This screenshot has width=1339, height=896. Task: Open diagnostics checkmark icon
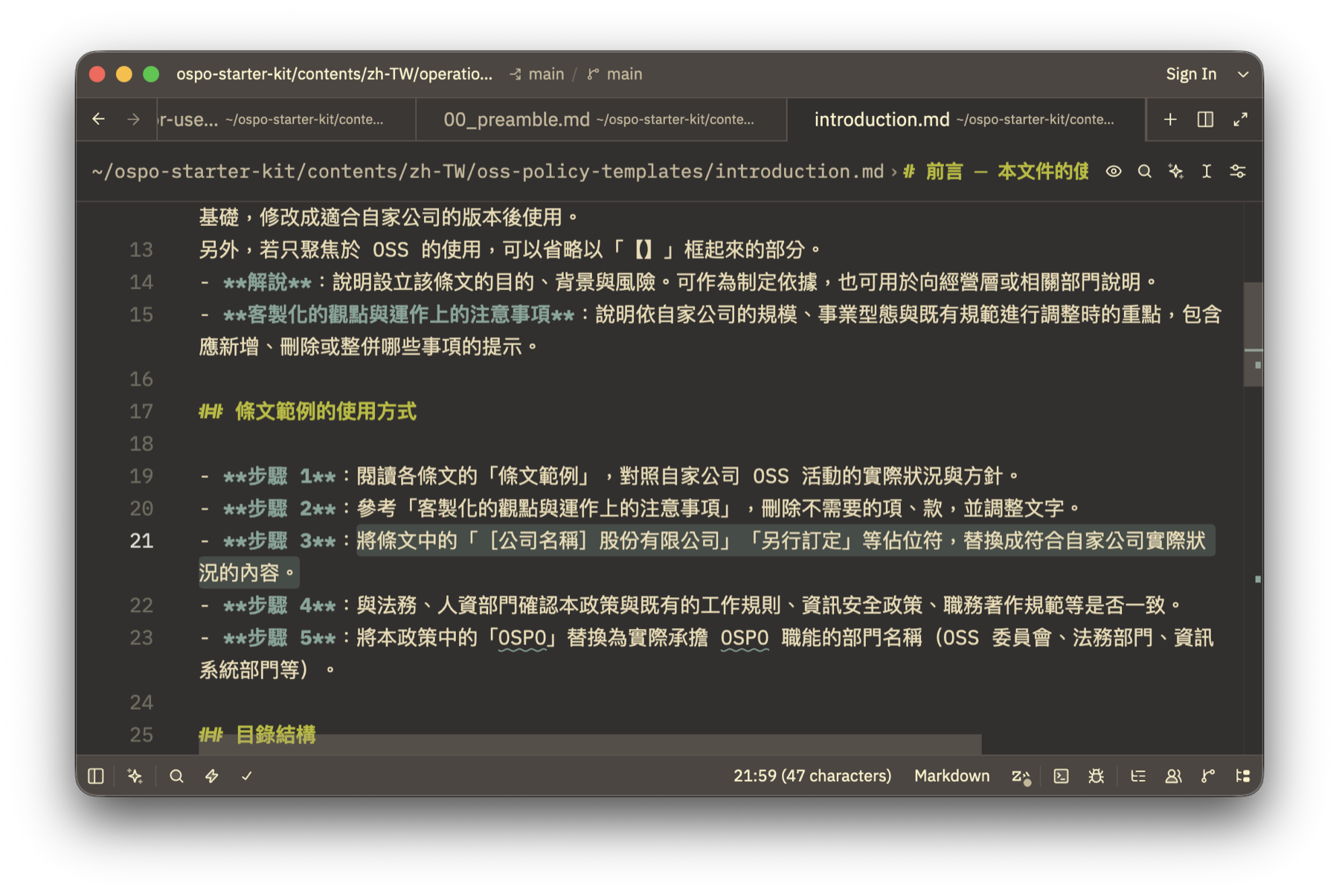[247, 776]
